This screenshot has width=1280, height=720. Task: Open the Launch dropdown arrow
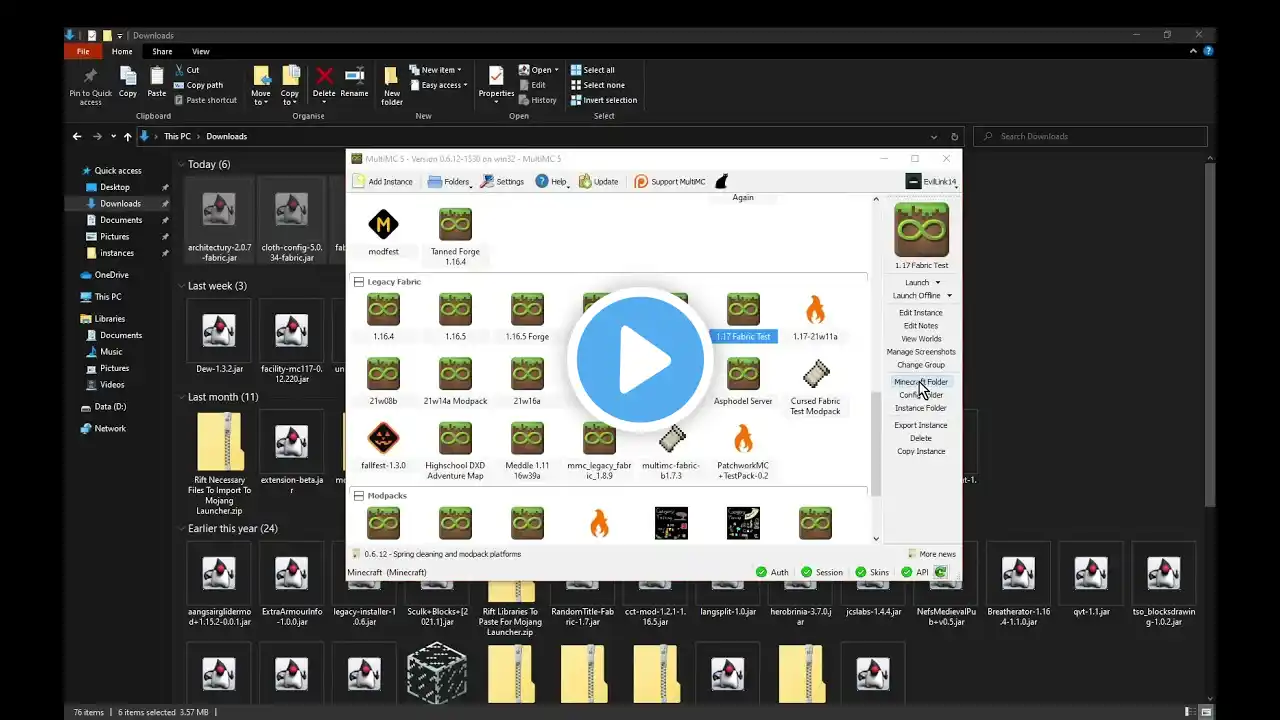click(938, 283)
